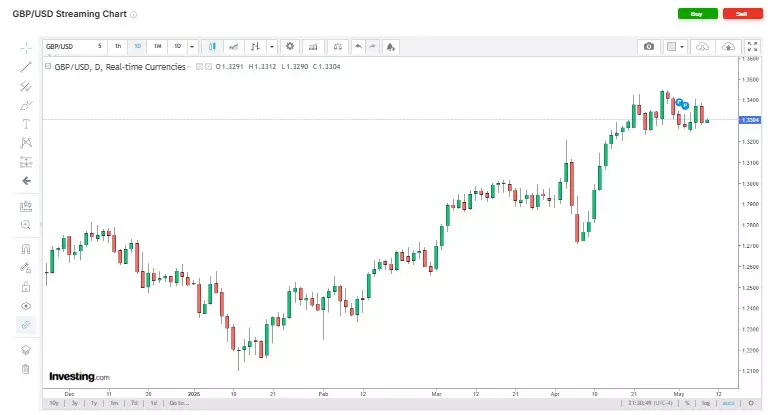780x415 pixels.
Task: Select the 1D interval
Action: coord(138,46)
